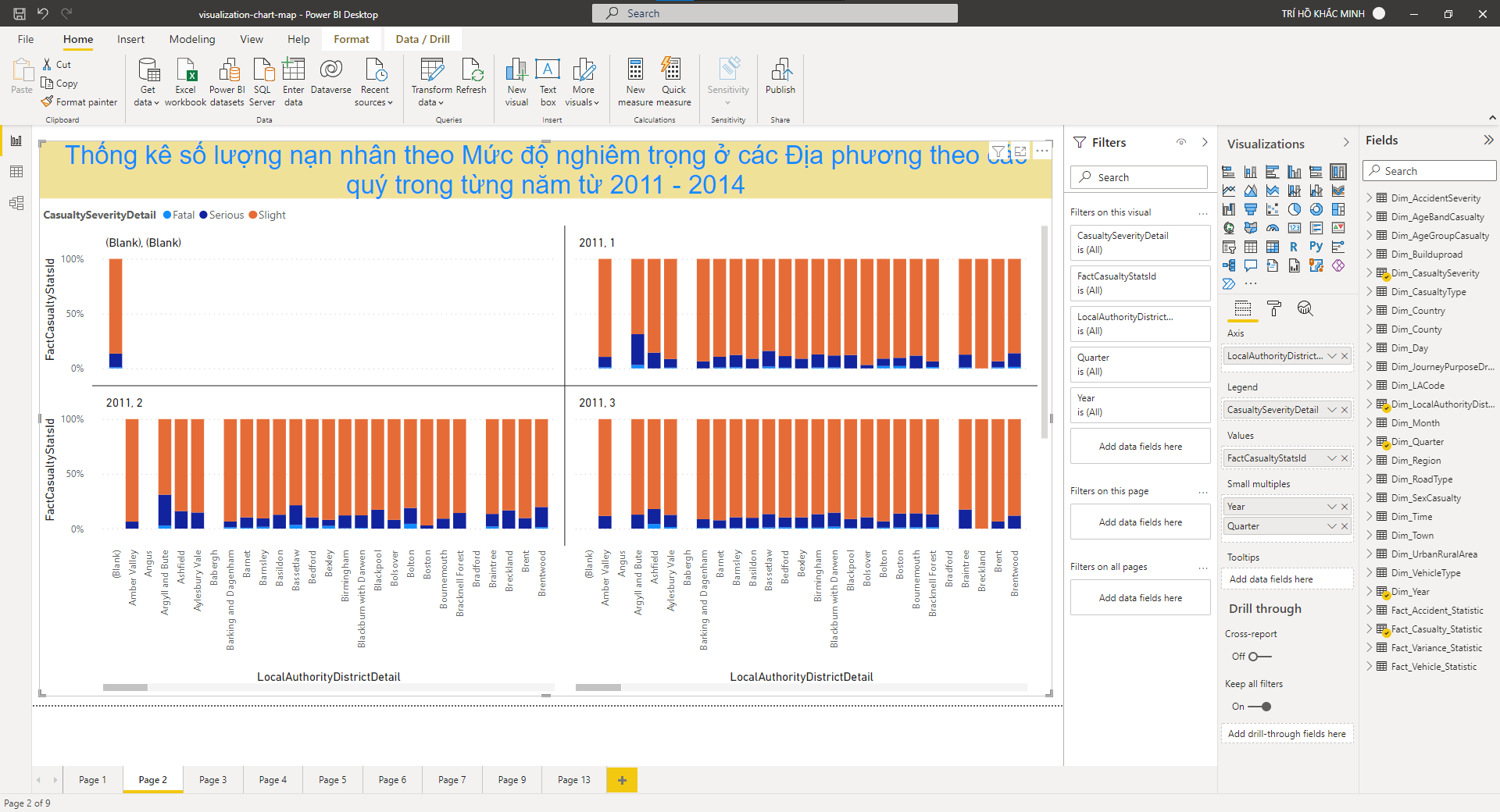Select the Gauge visualization
Image resolution: width=1500 pixels, height=812 pixels.
pyautogui.click(x=1273, y=228)
